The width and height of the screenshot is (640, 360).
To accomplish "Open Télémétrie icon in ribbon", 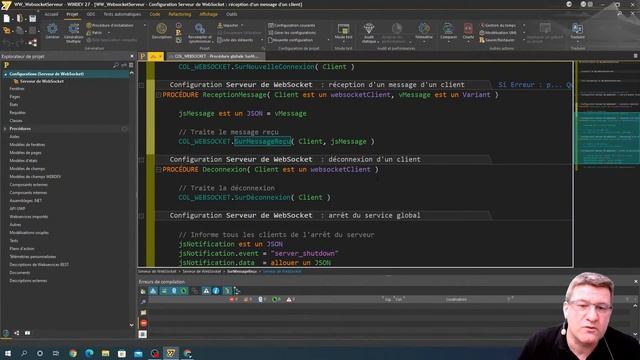I will (x=424, y=29).
